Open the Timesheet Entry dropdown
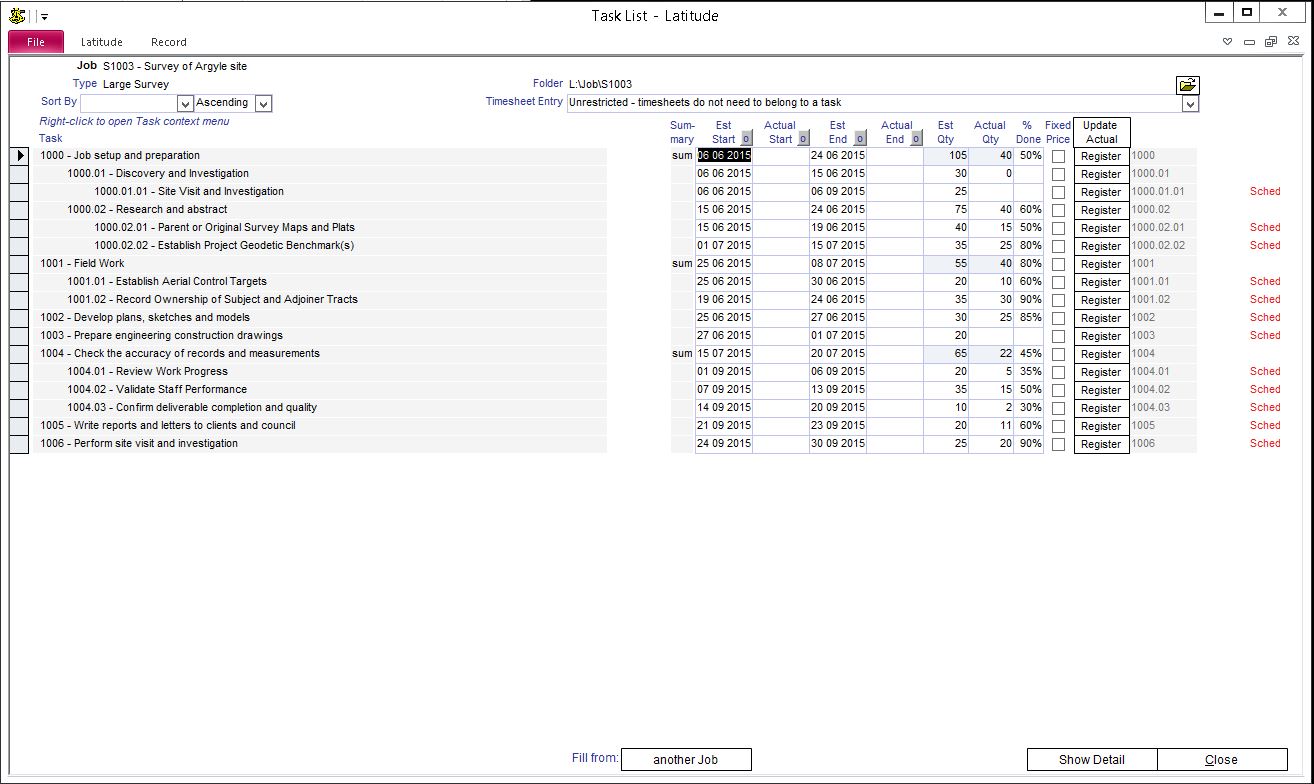Viewport: 1314px width, 784px height. tap(1190, 103)
